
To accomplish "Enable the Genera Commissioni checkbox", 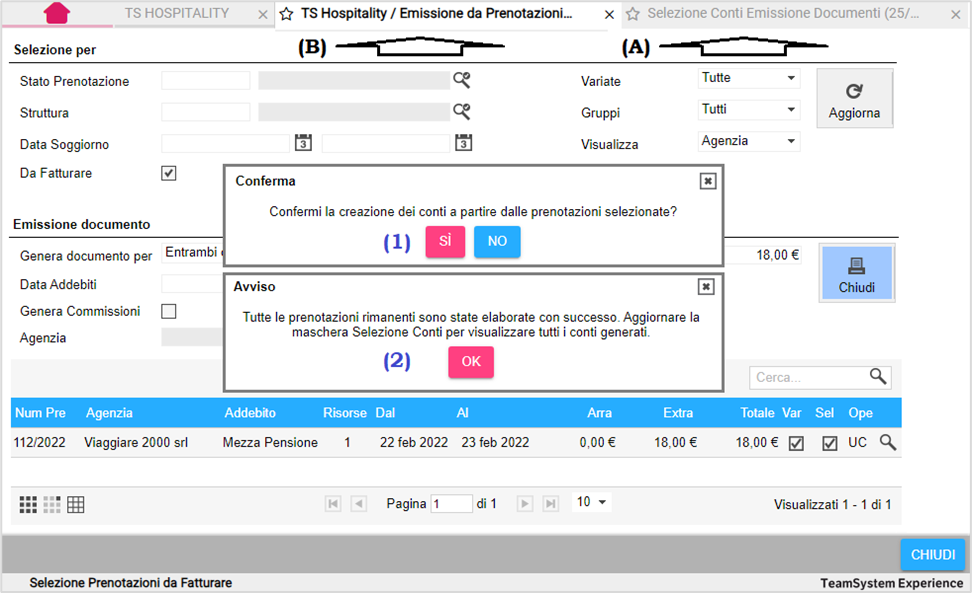I will tap(169, 311).
